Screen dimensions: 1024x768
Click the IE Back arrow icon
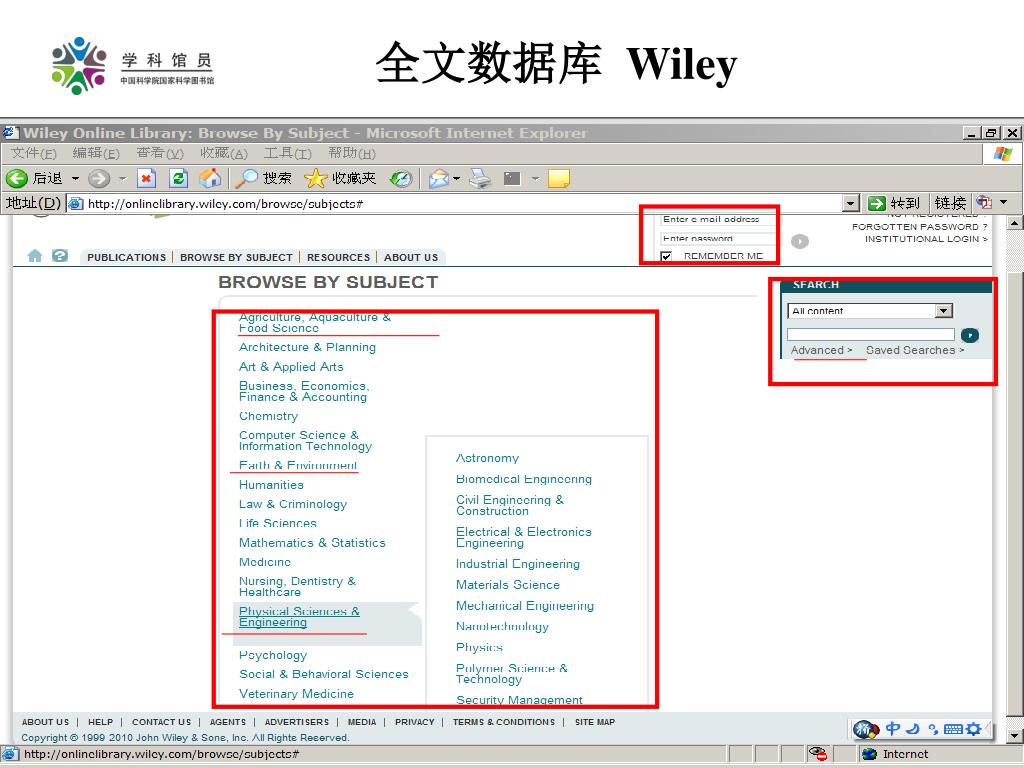tap(16, 178)
